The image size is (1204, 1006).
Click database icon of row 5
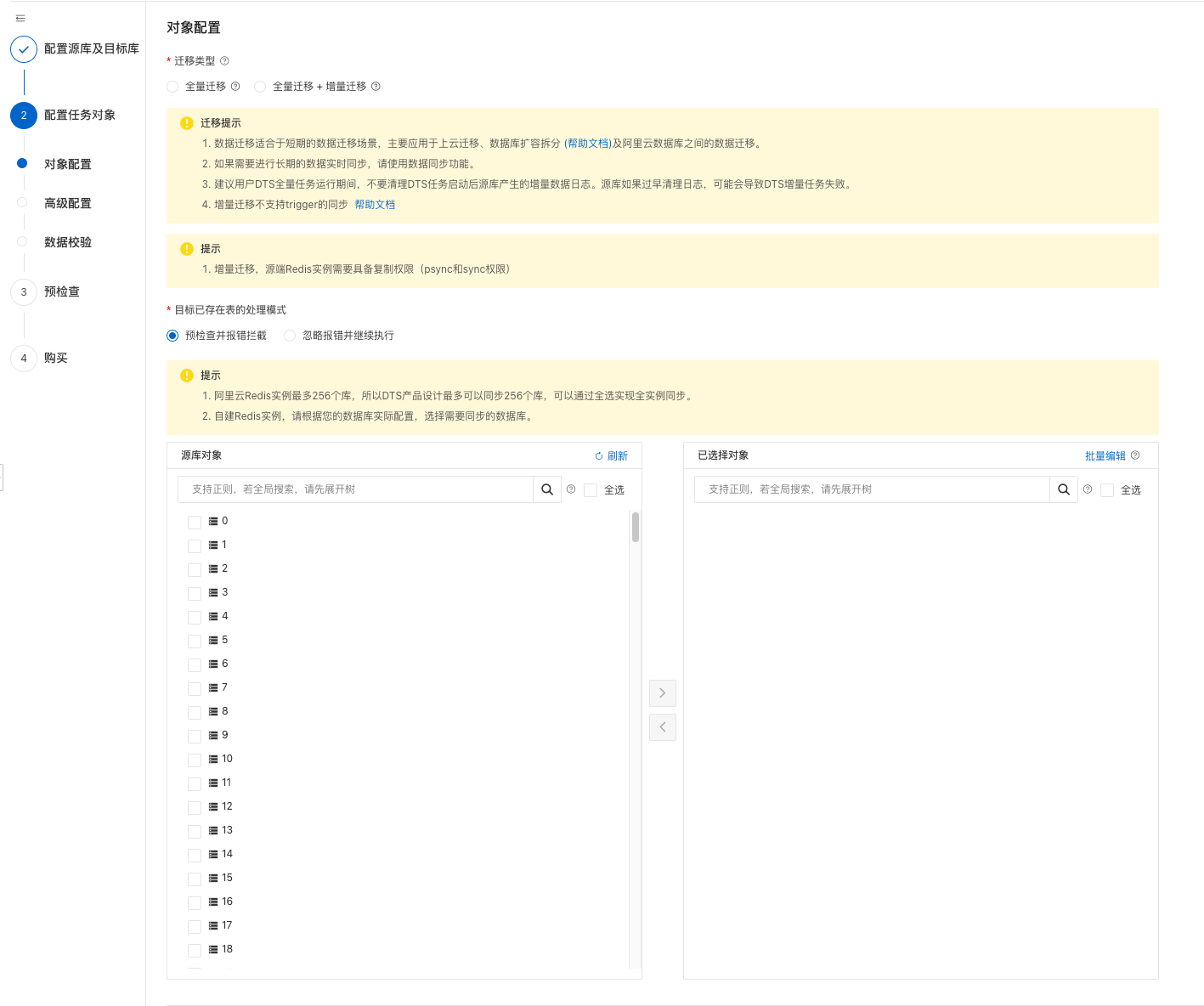point(213,640)
